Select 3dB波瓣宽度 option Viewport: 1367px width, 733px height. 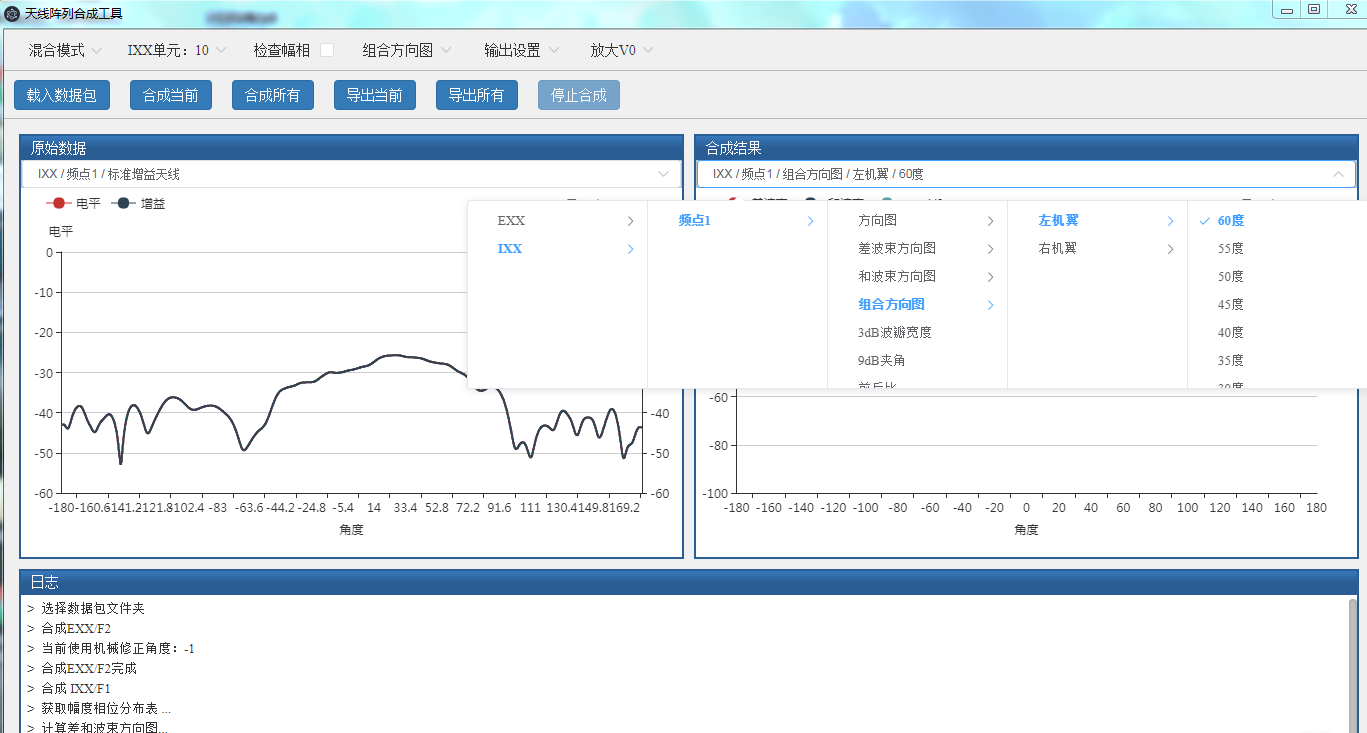point(917,333)
